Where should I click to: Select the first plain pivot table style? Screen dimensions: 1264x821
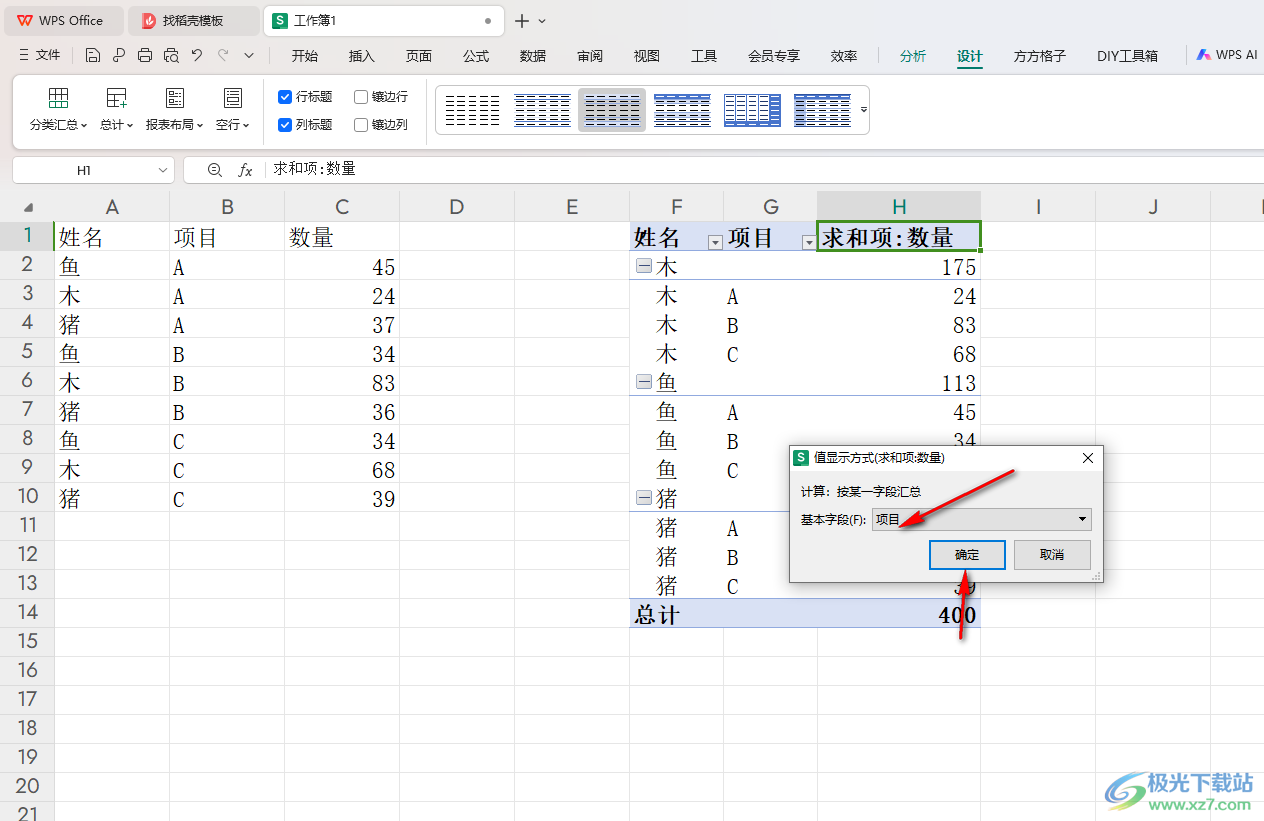coord(472,110)
